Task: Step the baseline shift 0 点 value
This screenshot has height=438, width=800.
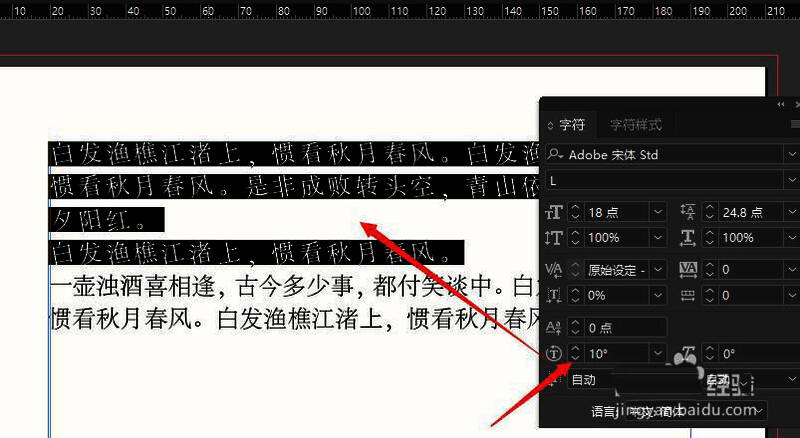Action: coord(575,327)
